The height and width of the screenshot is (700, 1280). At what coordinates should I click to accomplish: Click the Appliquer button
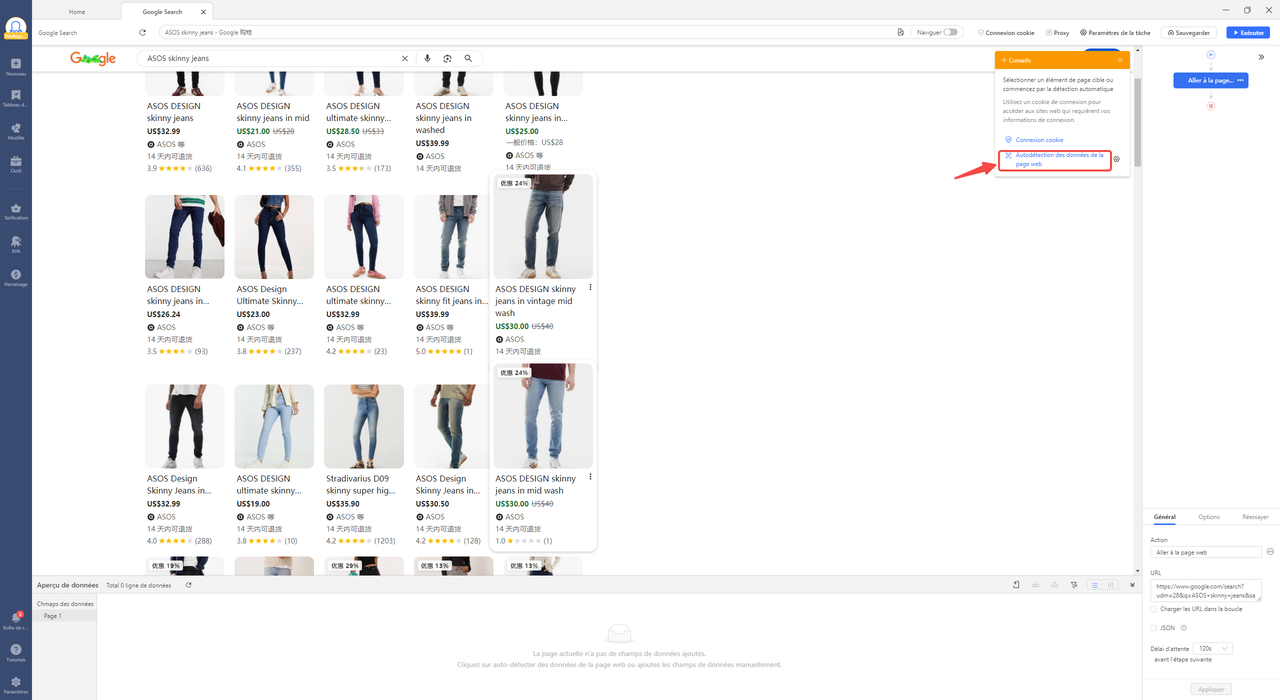tap(1211, 689)
